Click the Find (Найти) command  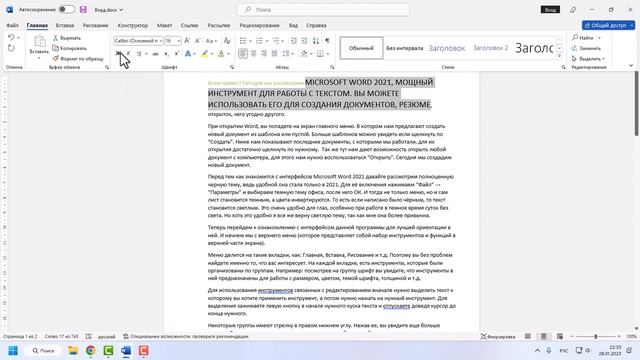583,38
